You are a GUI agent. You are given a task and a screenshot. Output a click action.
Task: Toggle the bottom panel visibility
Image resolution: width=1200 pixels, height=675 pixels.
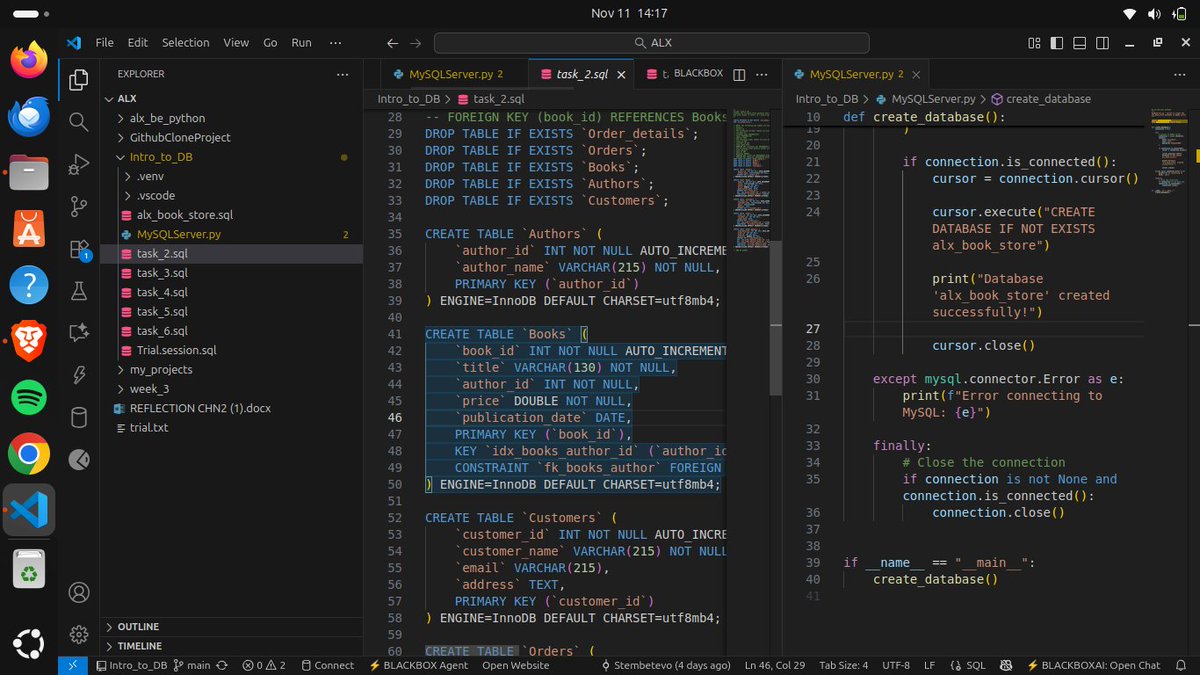[x=1079, y=43]
